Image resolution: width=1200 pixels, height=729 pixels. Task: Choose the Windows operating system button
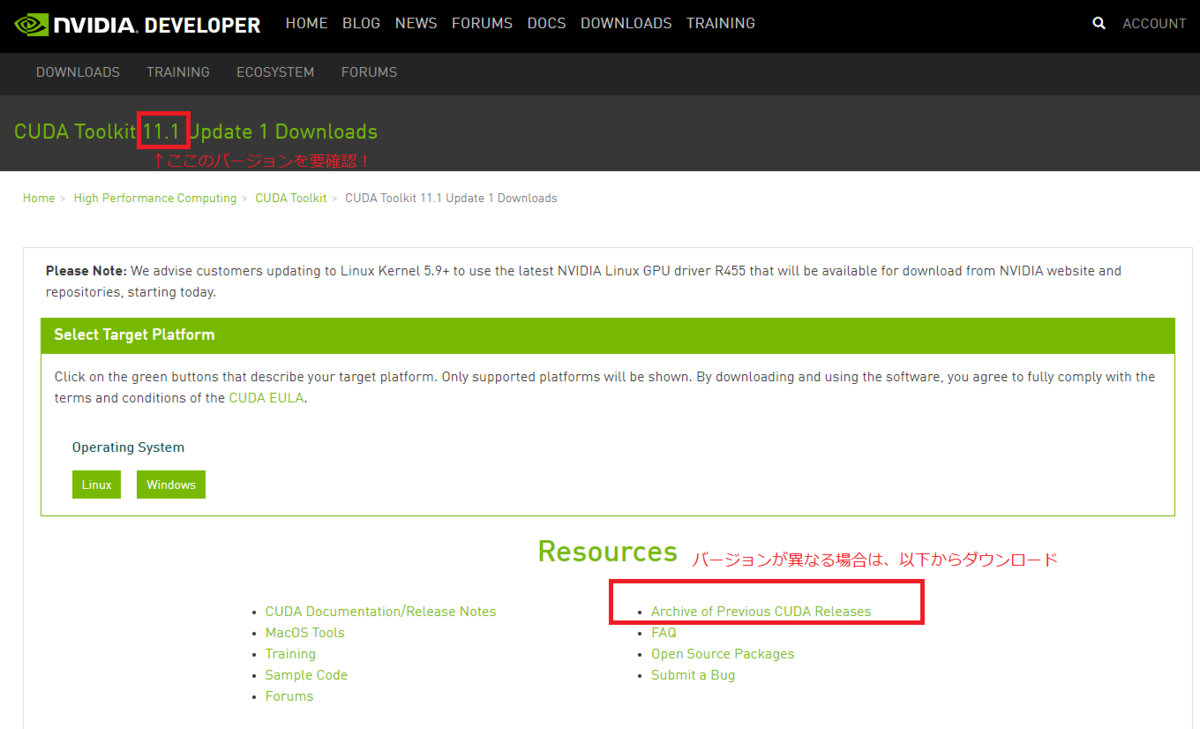click(x=171, y=485)
